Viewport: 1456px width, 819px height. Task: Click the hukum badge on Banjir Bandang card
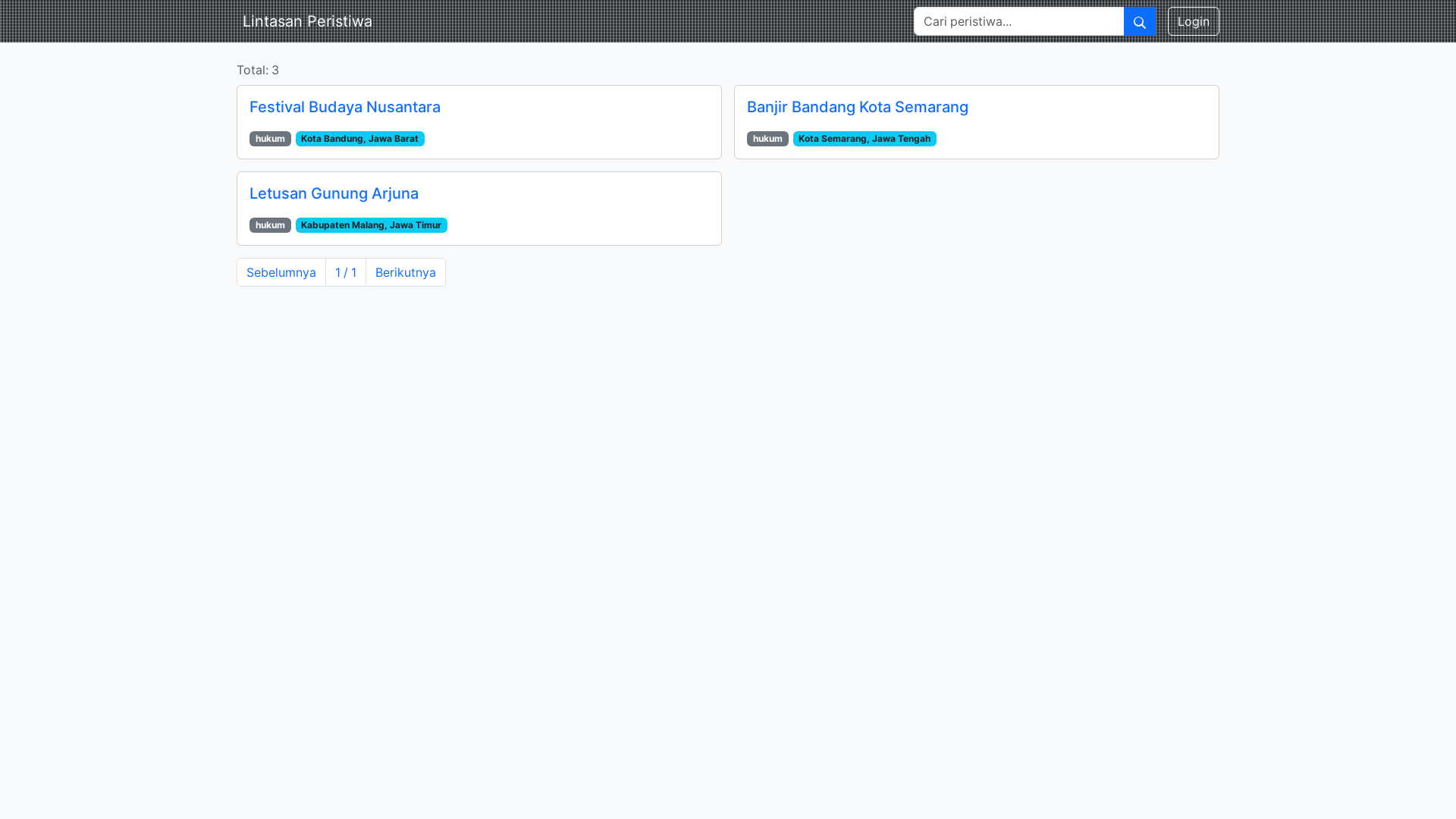click(767, 139)
